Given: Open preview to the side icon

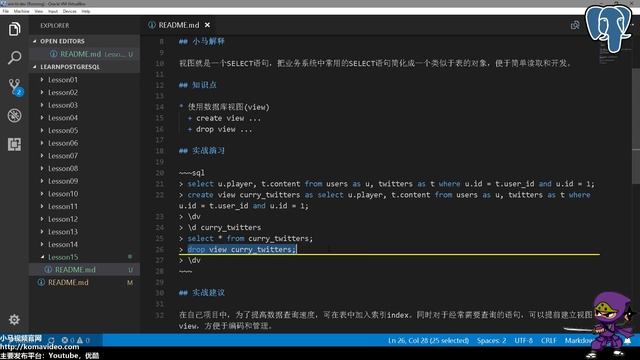Looking at the screenshot, I should 575,25.
